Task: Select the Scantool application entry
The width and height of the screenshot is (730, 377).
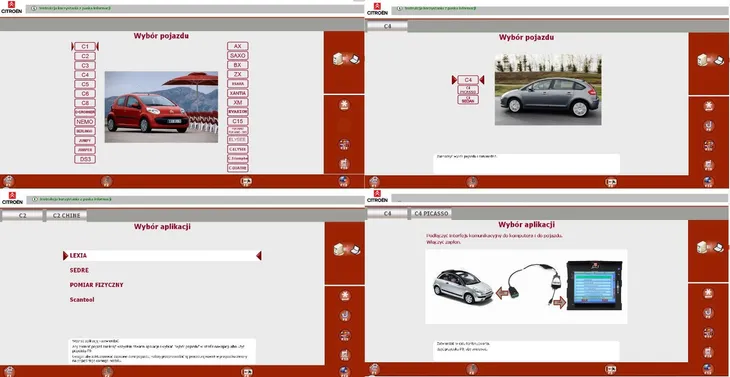Action: [x=82, y=300]
